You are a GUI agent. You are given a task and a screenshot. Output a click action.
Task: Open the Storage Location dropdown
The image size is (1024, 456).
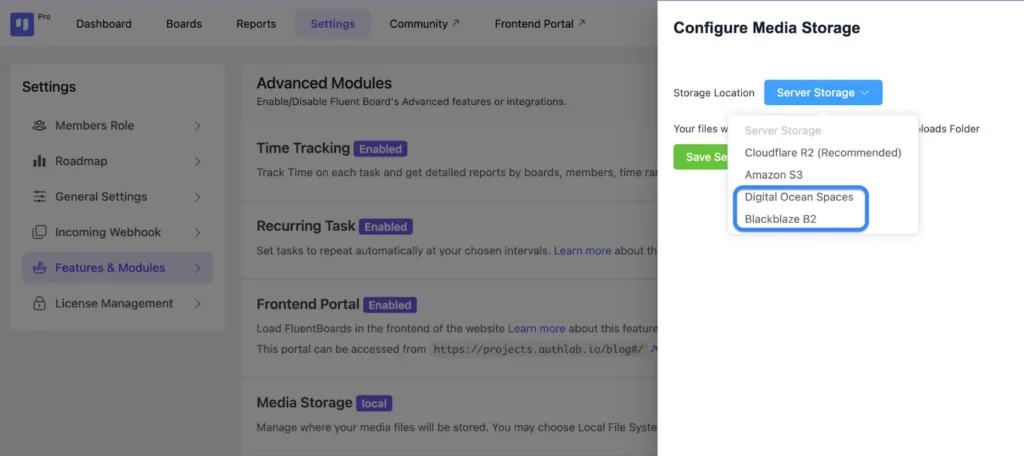822,93
